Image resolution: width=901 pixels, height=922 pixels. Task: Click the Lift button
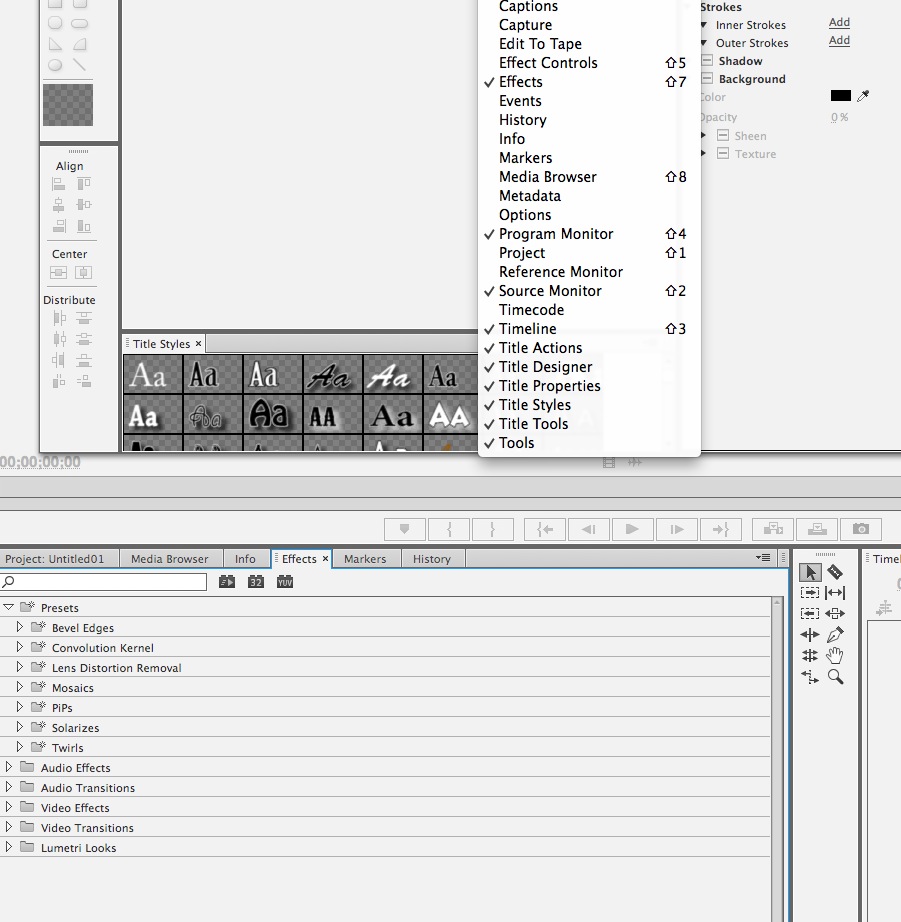[773, 529]
